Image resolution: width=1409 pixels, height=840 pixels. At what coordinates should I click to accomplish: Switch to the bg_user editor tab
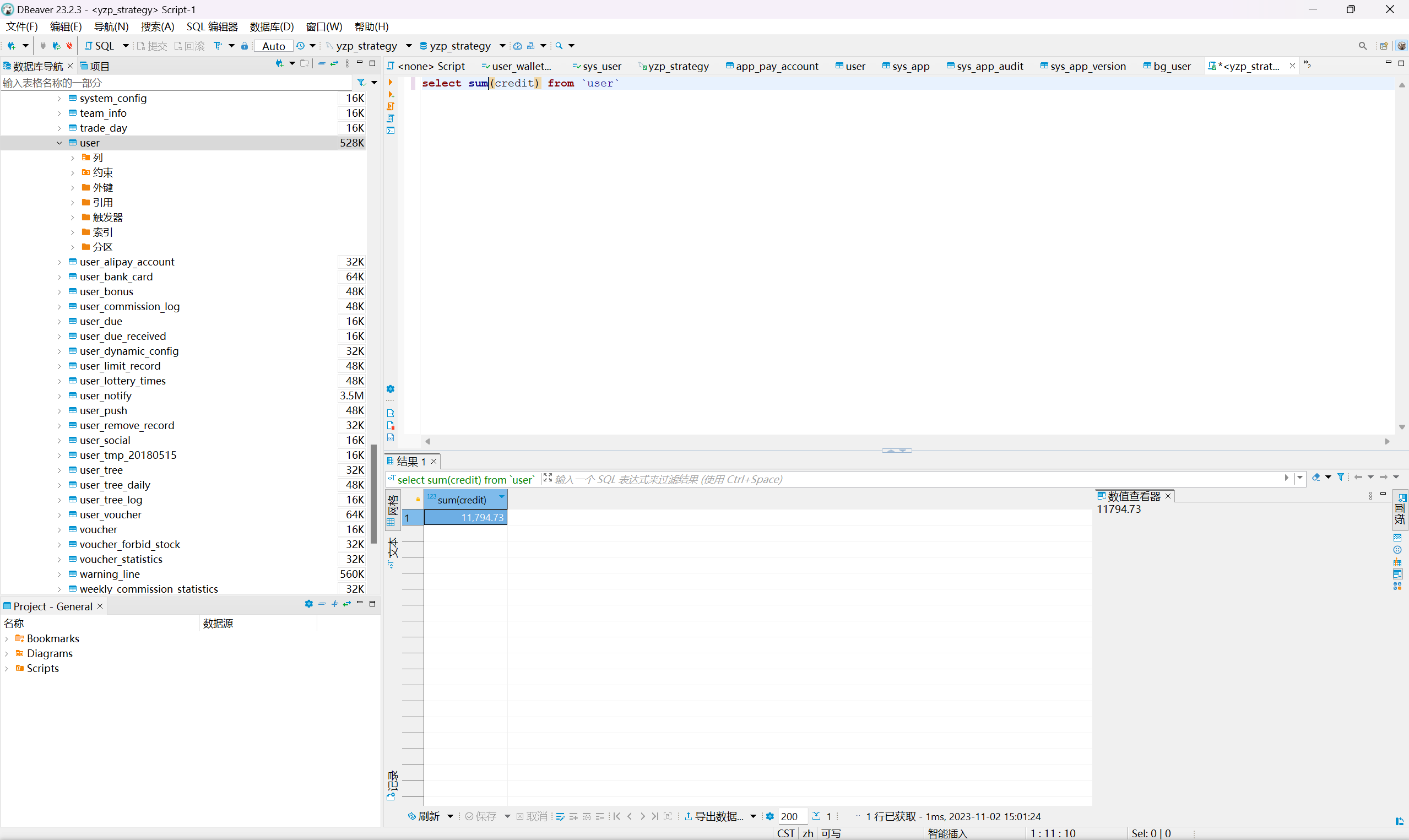pyautogui.click(x=1167, y=66)
